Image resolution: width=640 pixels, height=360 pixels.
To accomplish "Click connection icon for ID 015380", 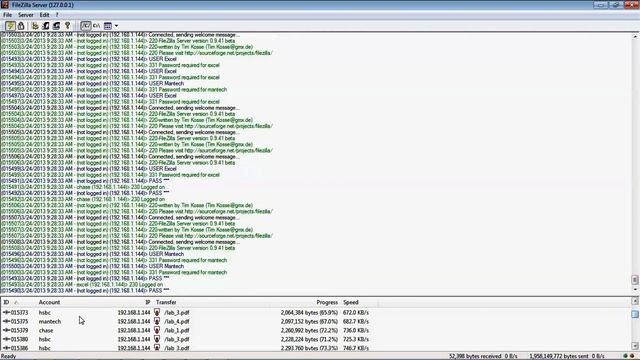I will click(x=6, y=339).
